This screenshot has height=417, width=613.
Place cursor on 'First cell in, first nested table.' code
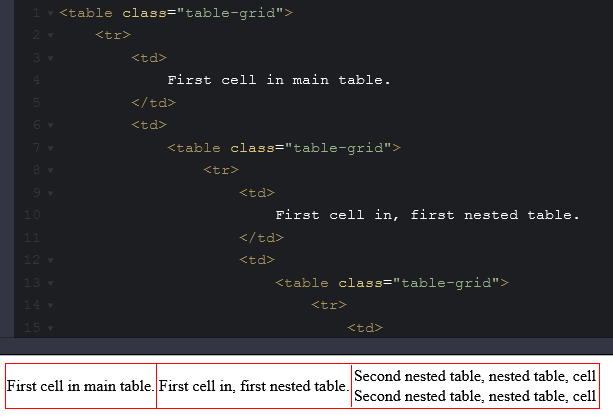click(427, 215)
